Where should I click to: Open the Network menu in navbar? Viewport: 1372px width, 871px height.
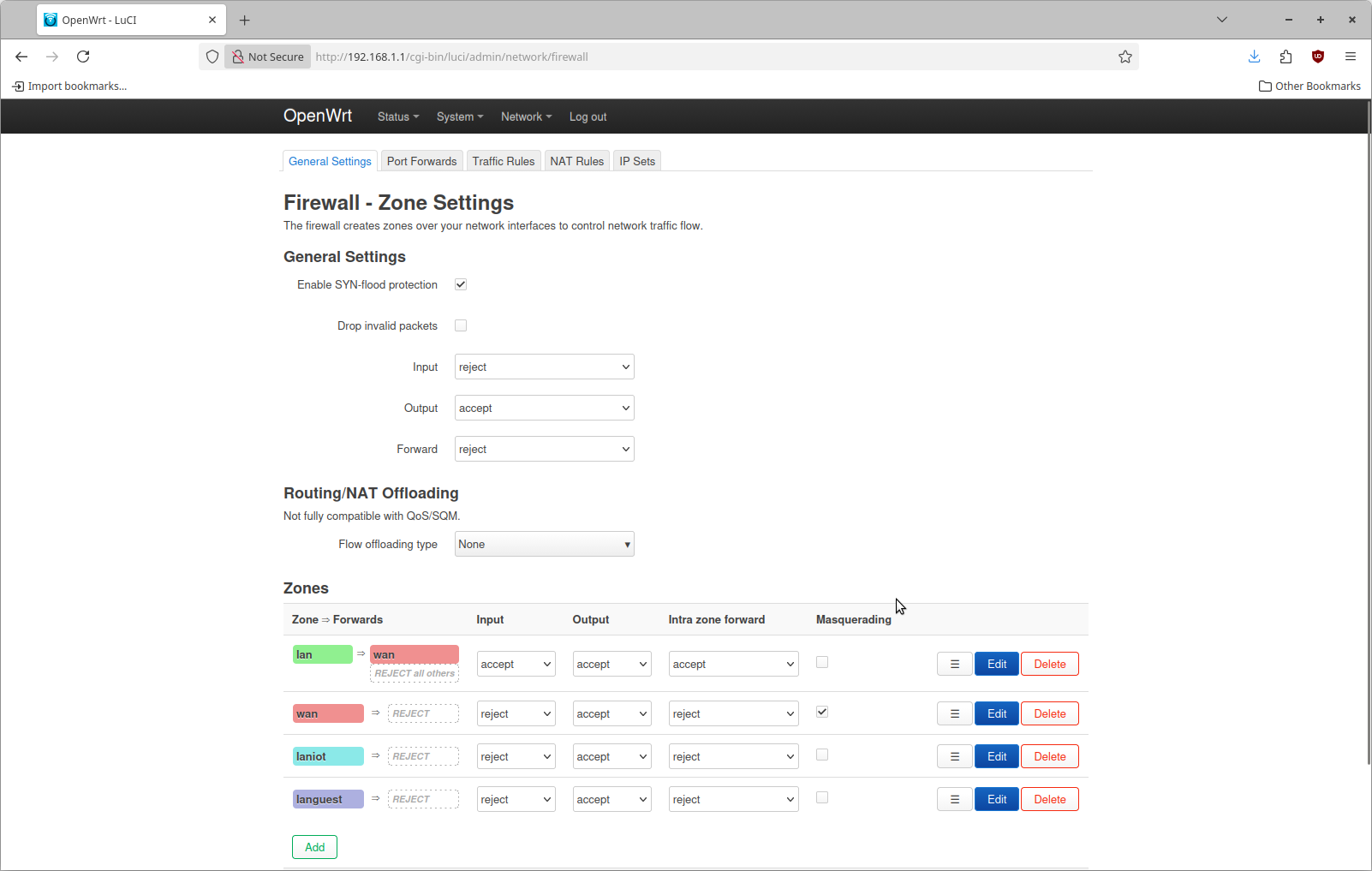coord(526,116)
